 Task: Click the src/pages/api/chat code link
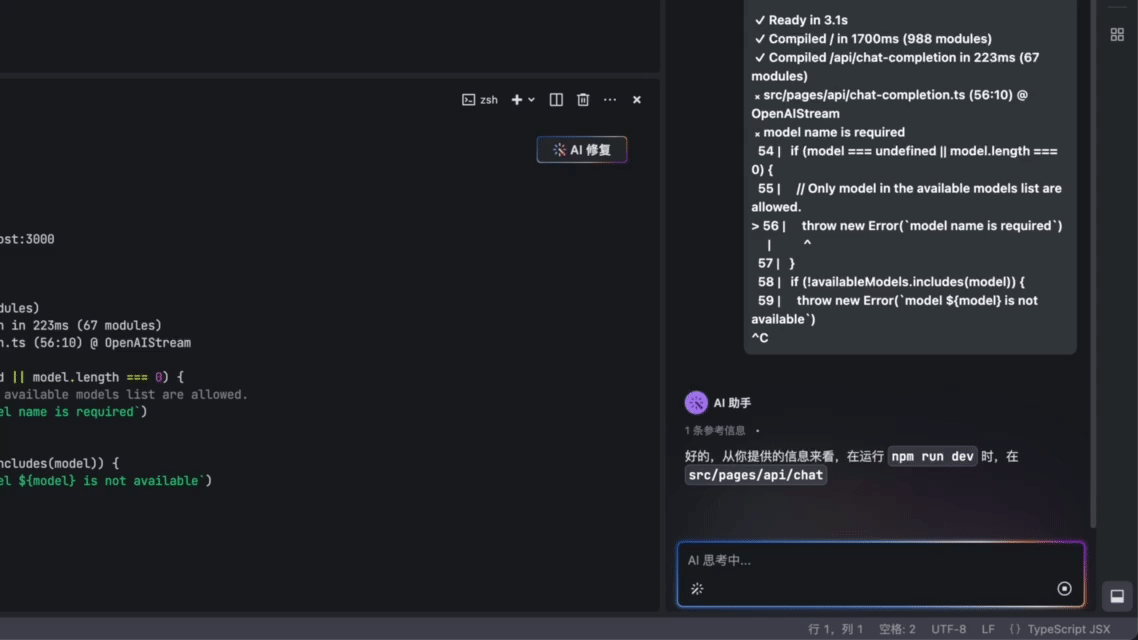[755, 475]
